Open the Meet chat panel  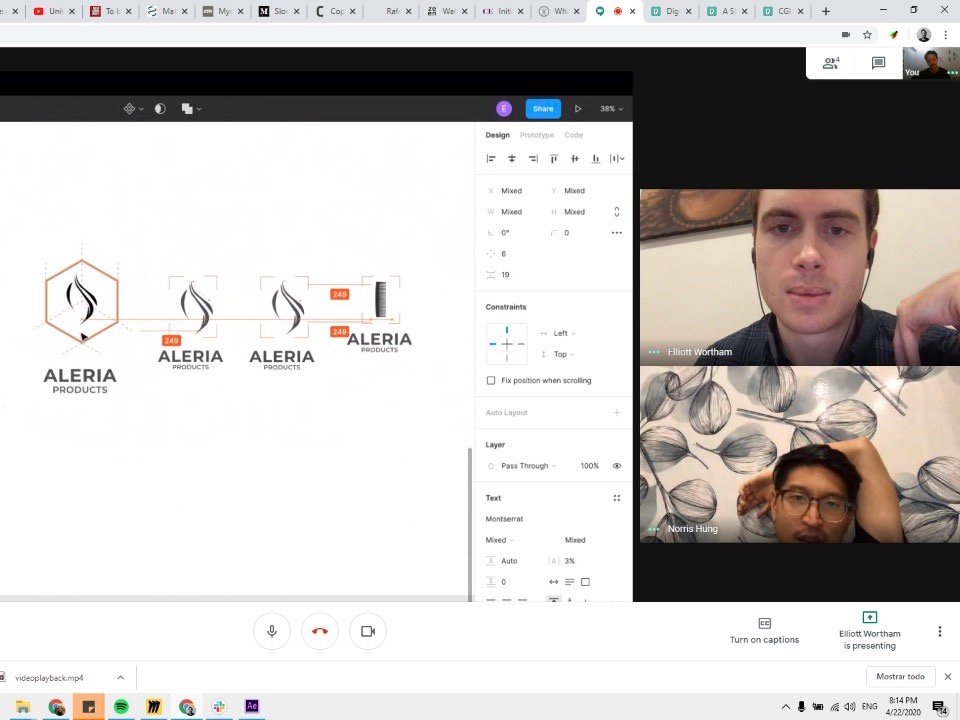(878, 62)
